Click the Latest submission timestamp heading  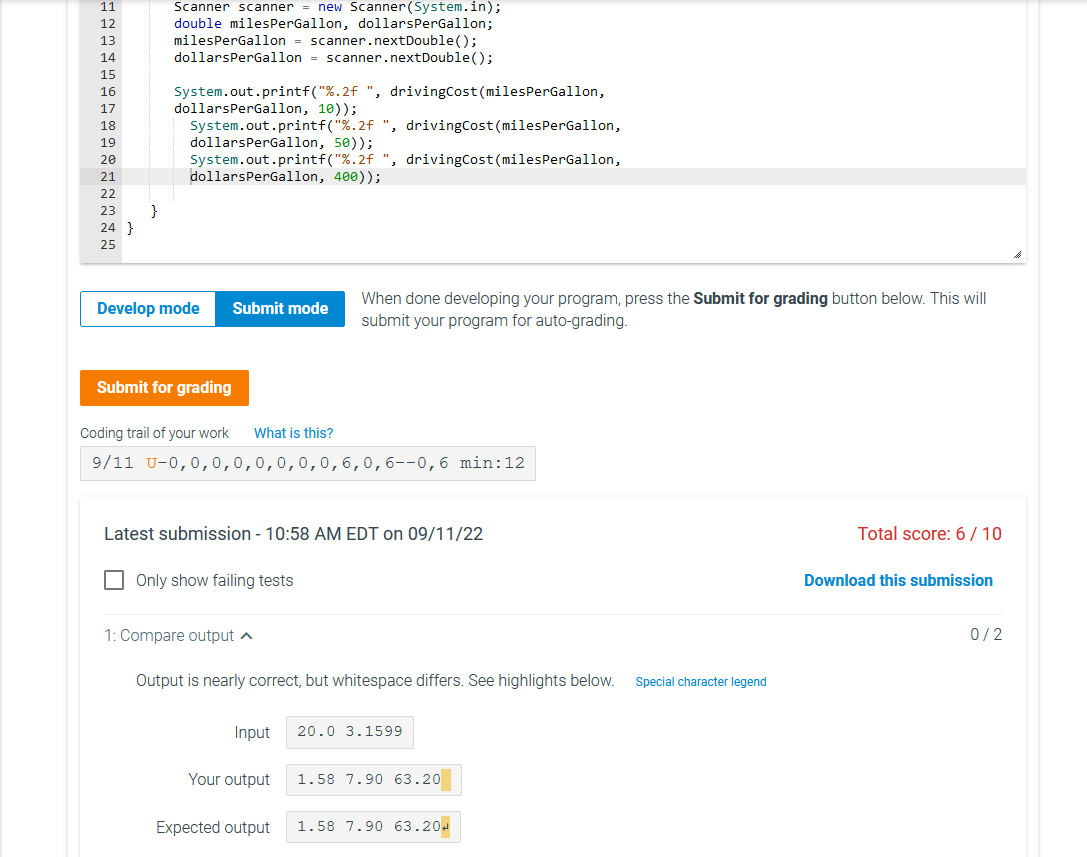point(293,534)
